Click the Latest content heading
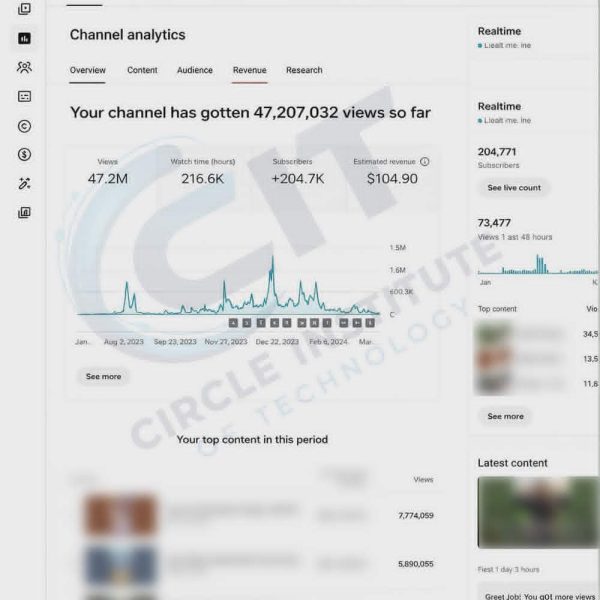This screenshot has height=600, width=600. (x=512, y=463)
